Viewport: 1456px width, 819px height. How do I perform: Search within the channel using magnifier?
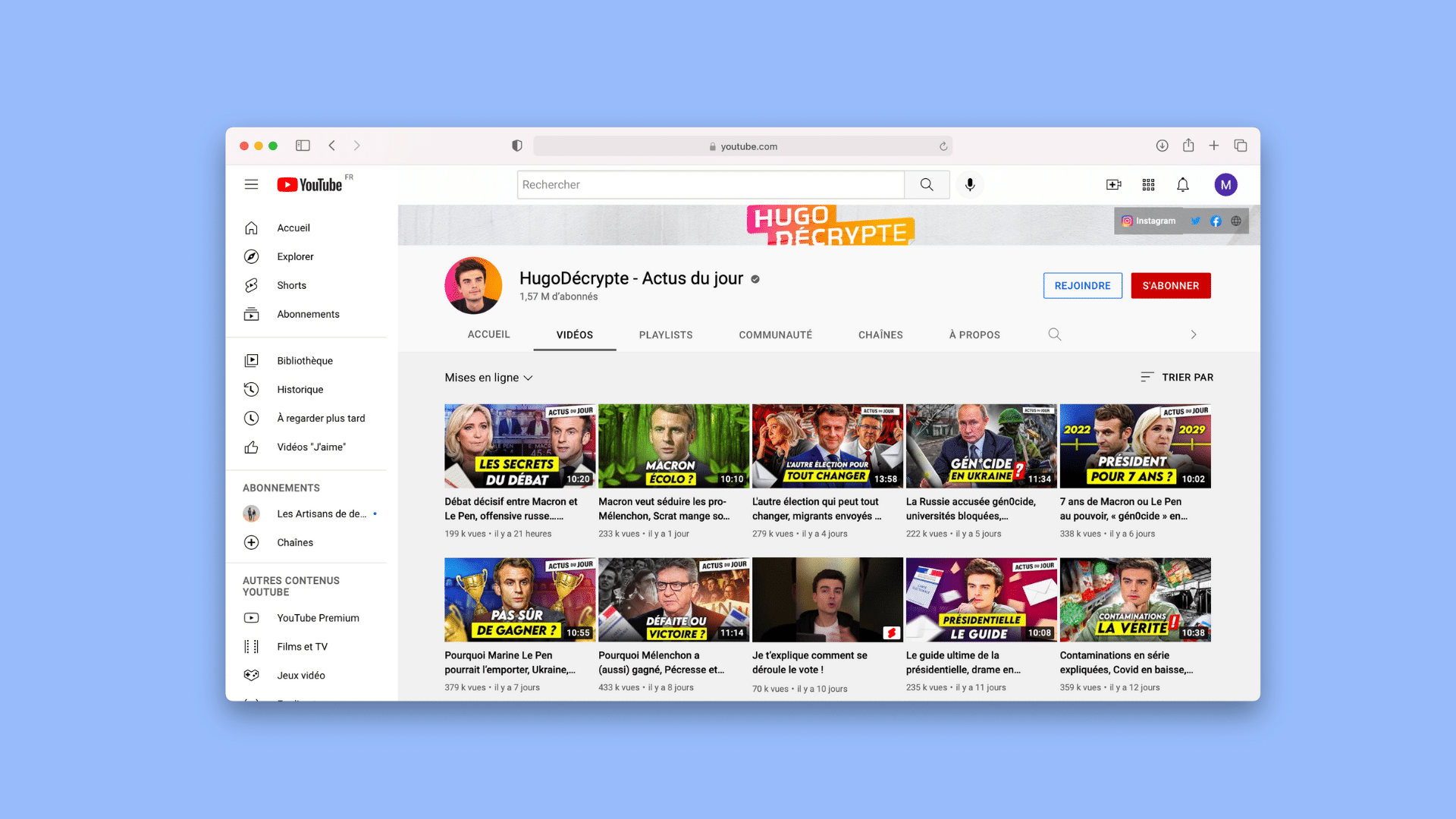(x=1054, y=334)
